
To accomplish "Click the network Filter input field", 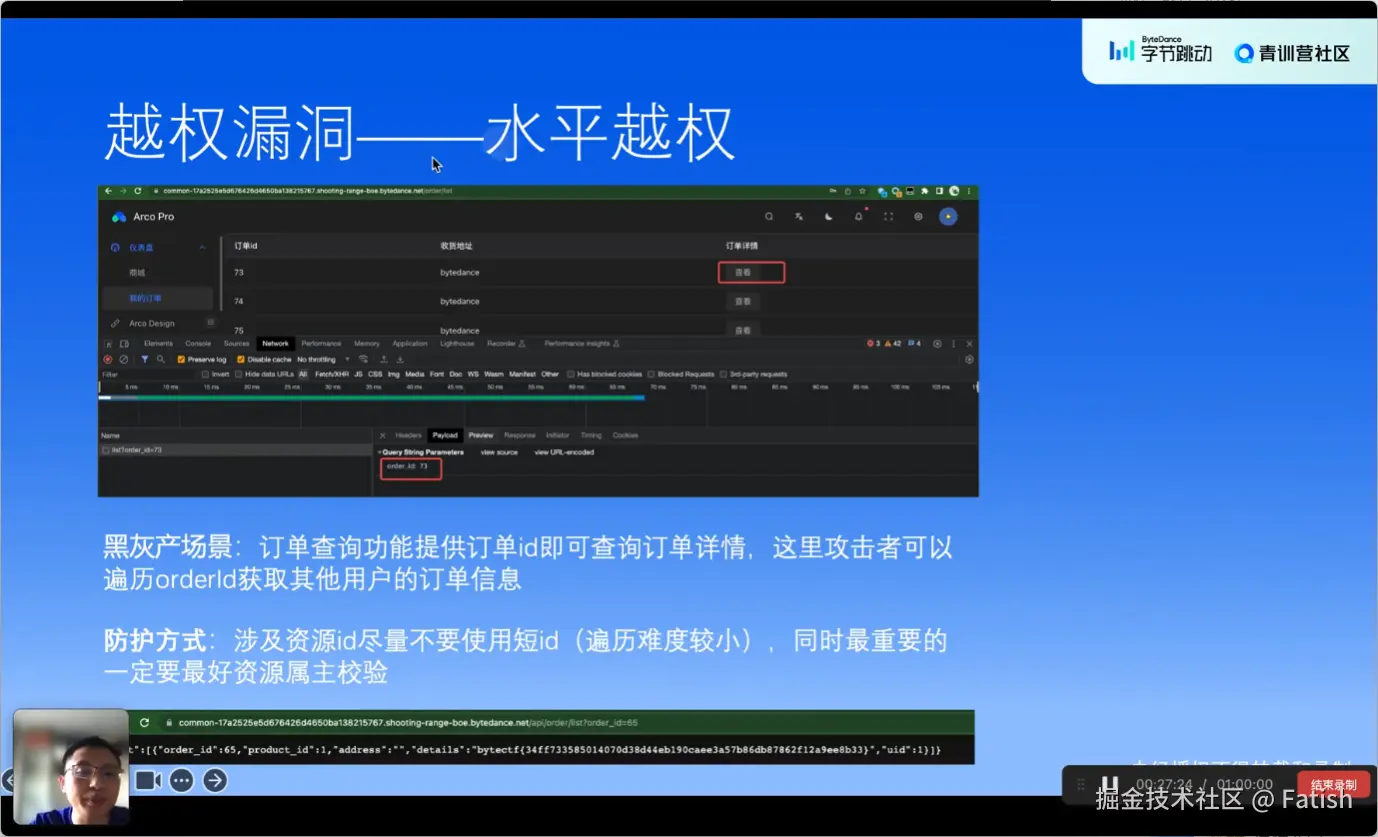I will pyautogui.click(x=148, y=374).
